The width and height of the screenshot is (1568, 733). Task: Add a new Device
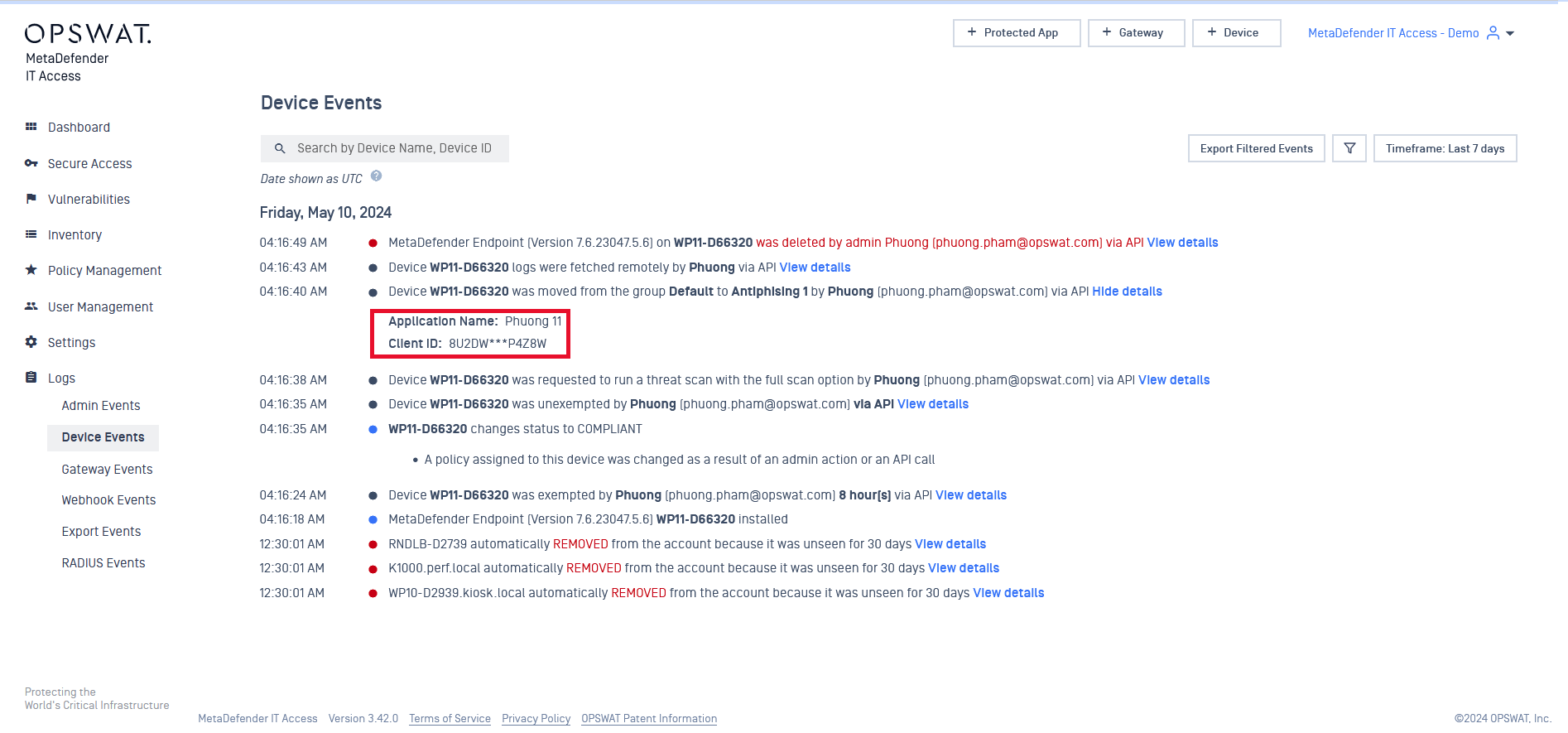(1236, 33)
